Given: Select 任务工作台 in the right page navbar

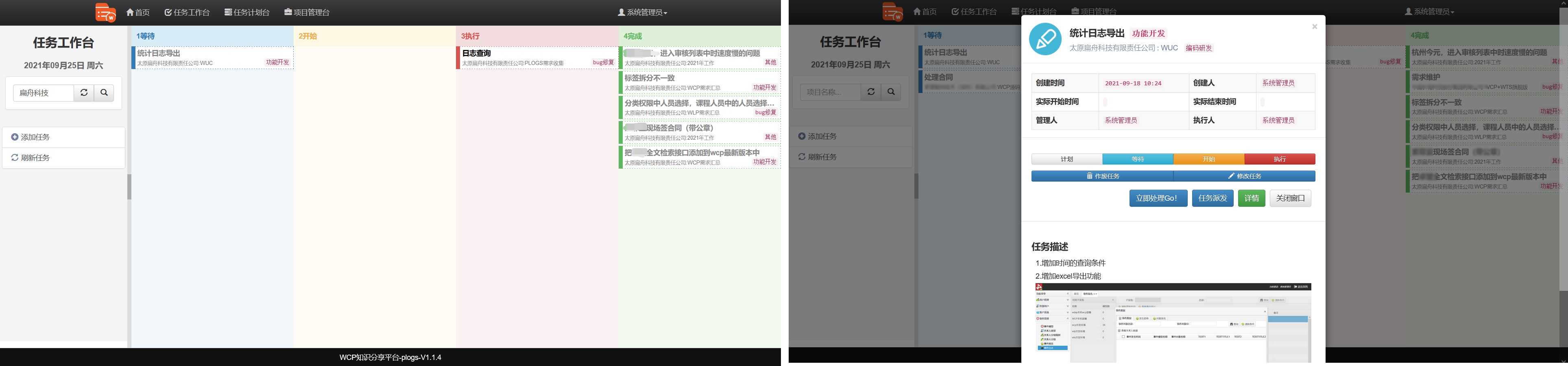Looking at the screenshot, I should pyautogui.click(x=974, y=11).
